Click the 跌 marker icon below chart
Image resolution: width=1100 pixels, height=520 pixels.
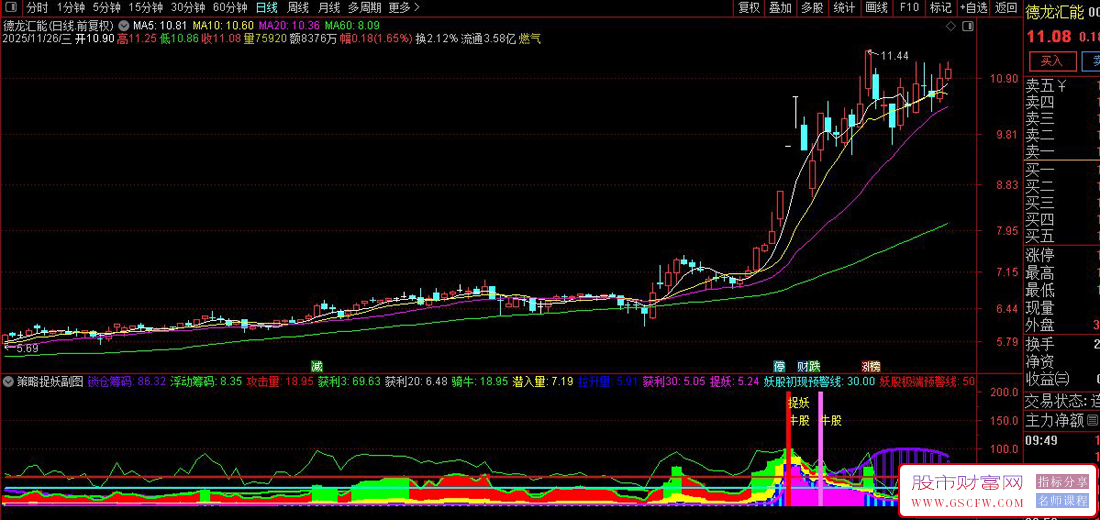pos(814,366)
